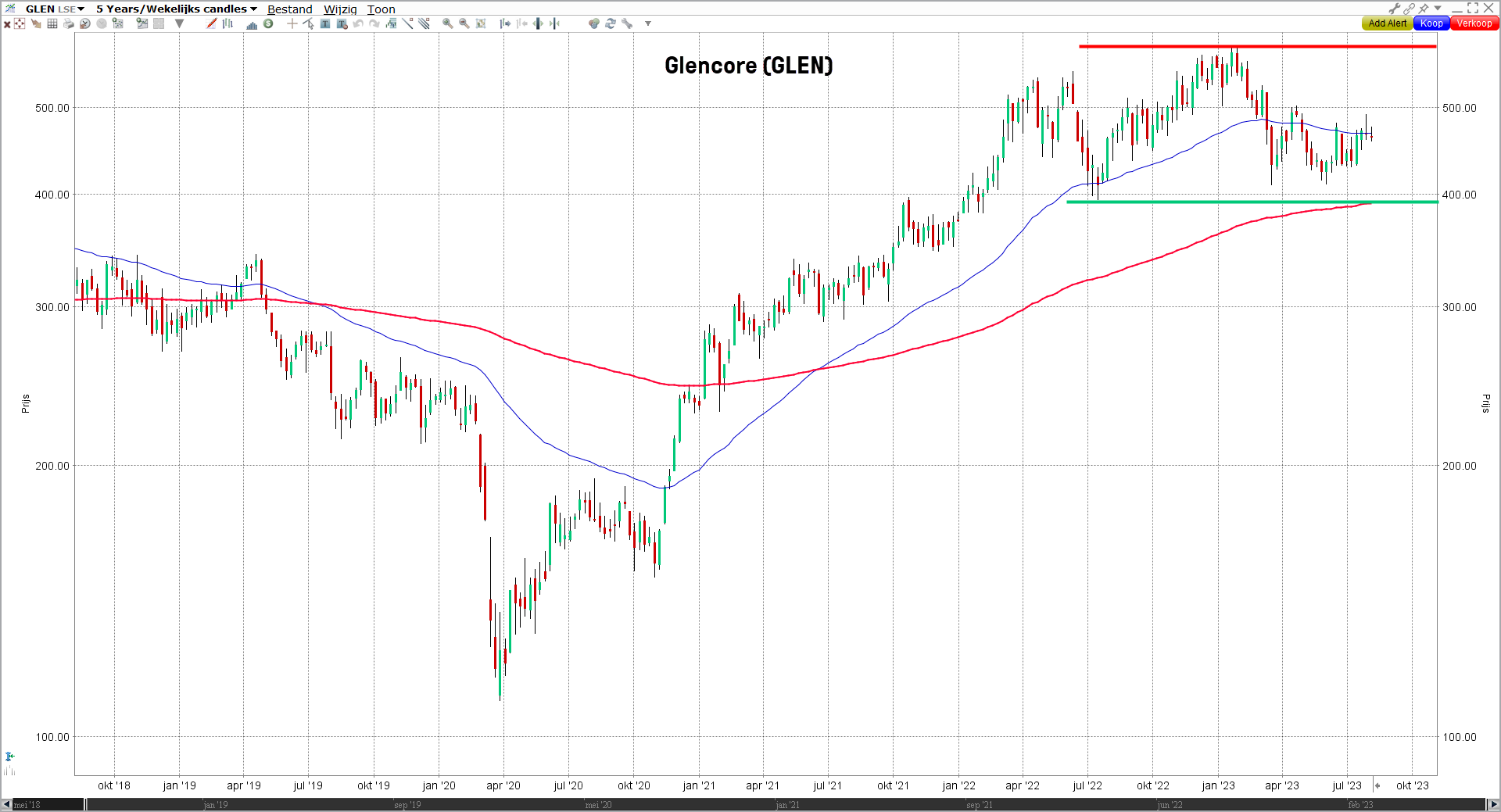Click the candlestick overlay icon

click(391, 23)
